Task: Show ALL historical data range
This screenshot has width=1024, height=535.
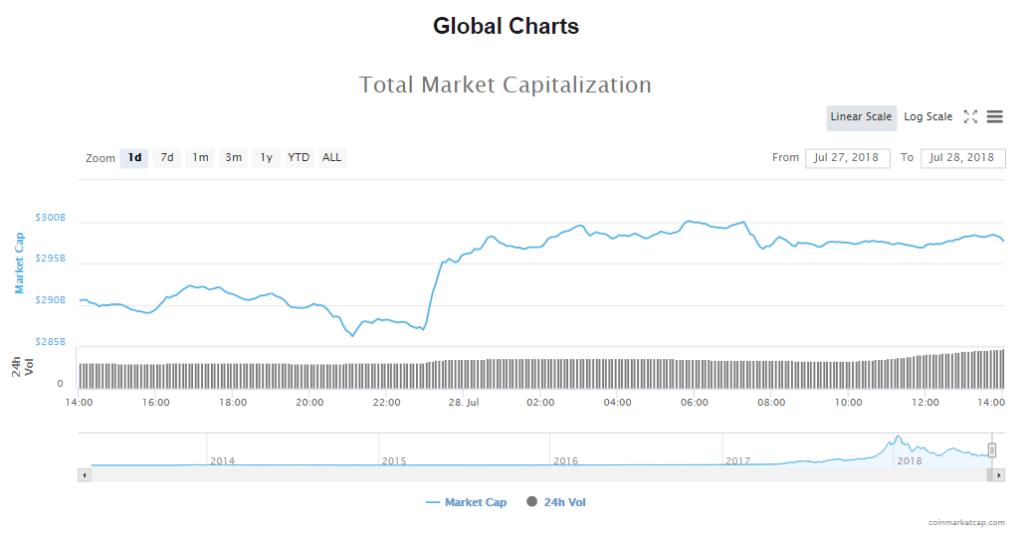Action: 332,158
